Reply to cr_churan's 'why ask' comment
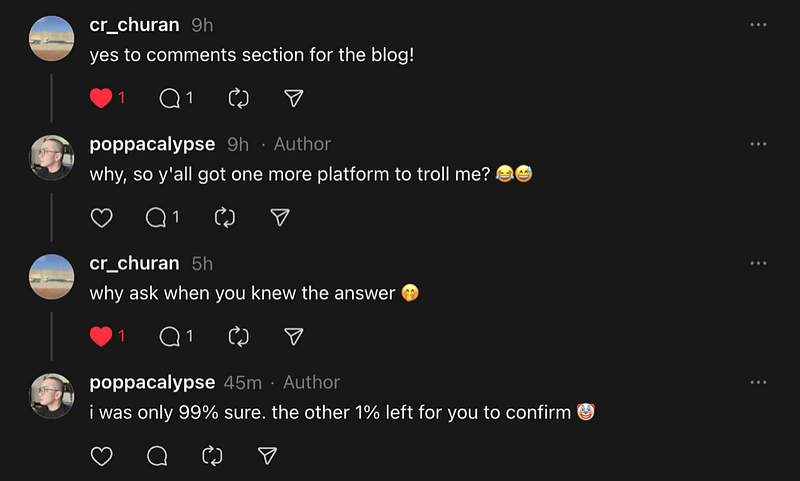The height and width of the screenshot is (481, 800). click(x=170, y=336)
